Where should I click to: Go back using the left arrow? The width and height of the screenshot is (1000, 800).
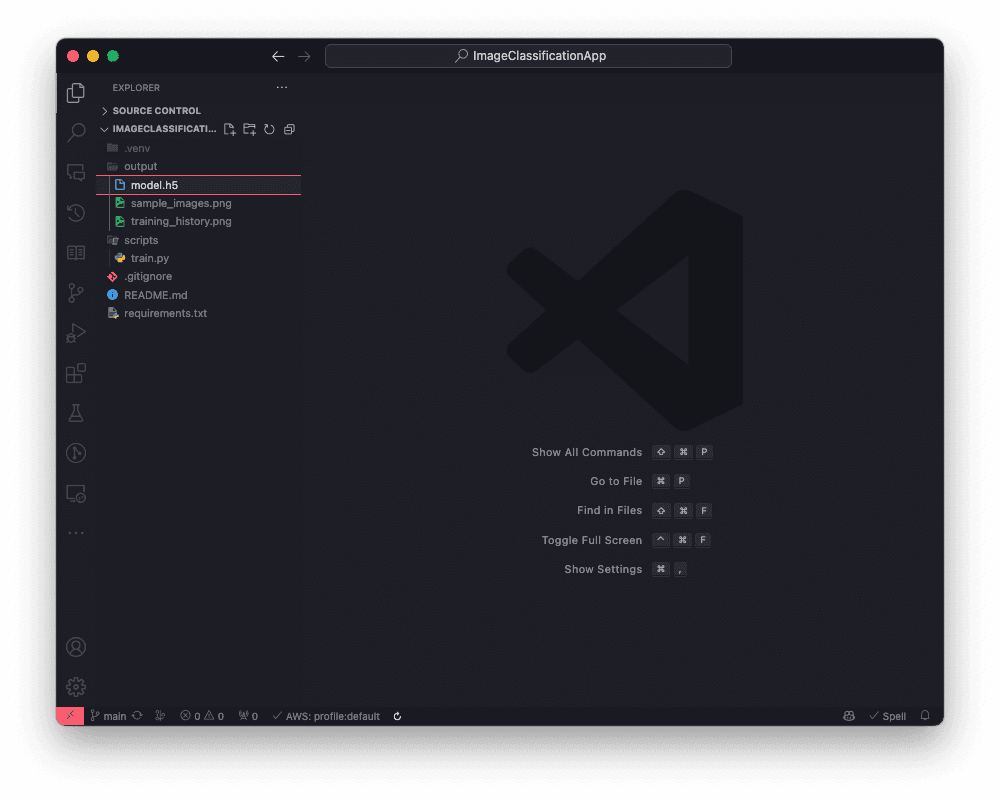(278, 56)
